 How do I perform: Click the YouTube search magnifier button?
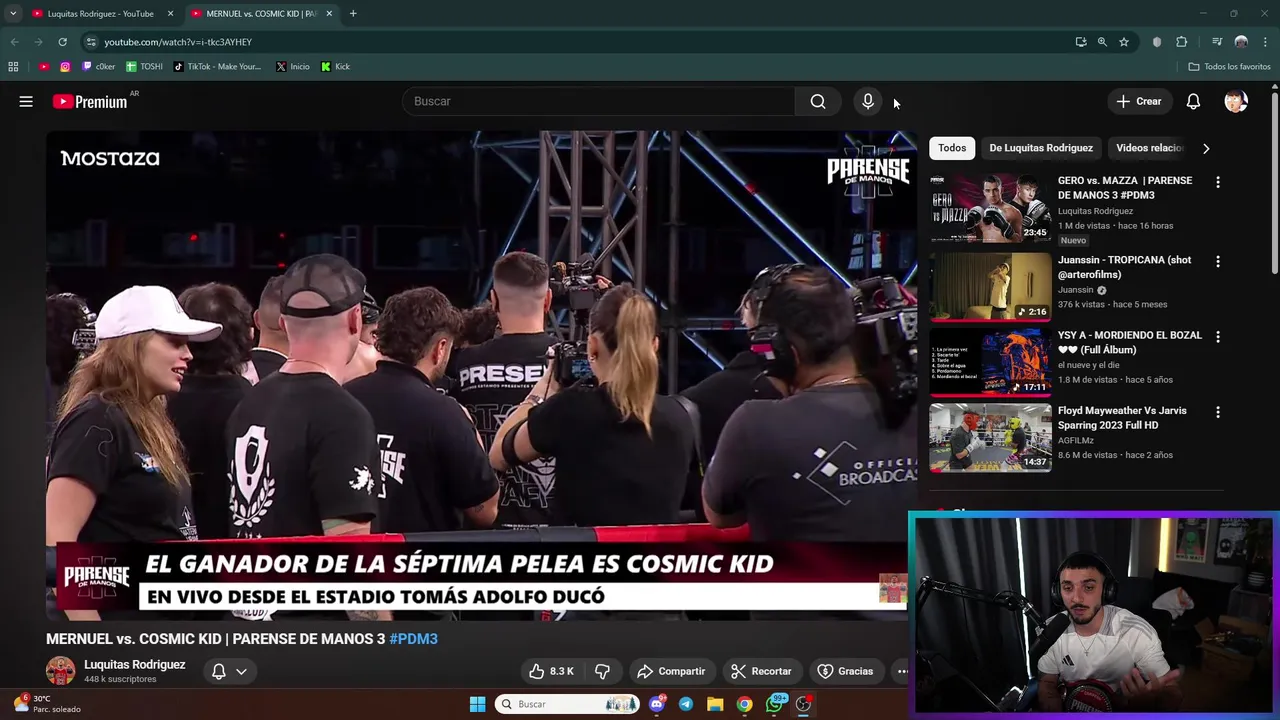click(x=818, y=101)
